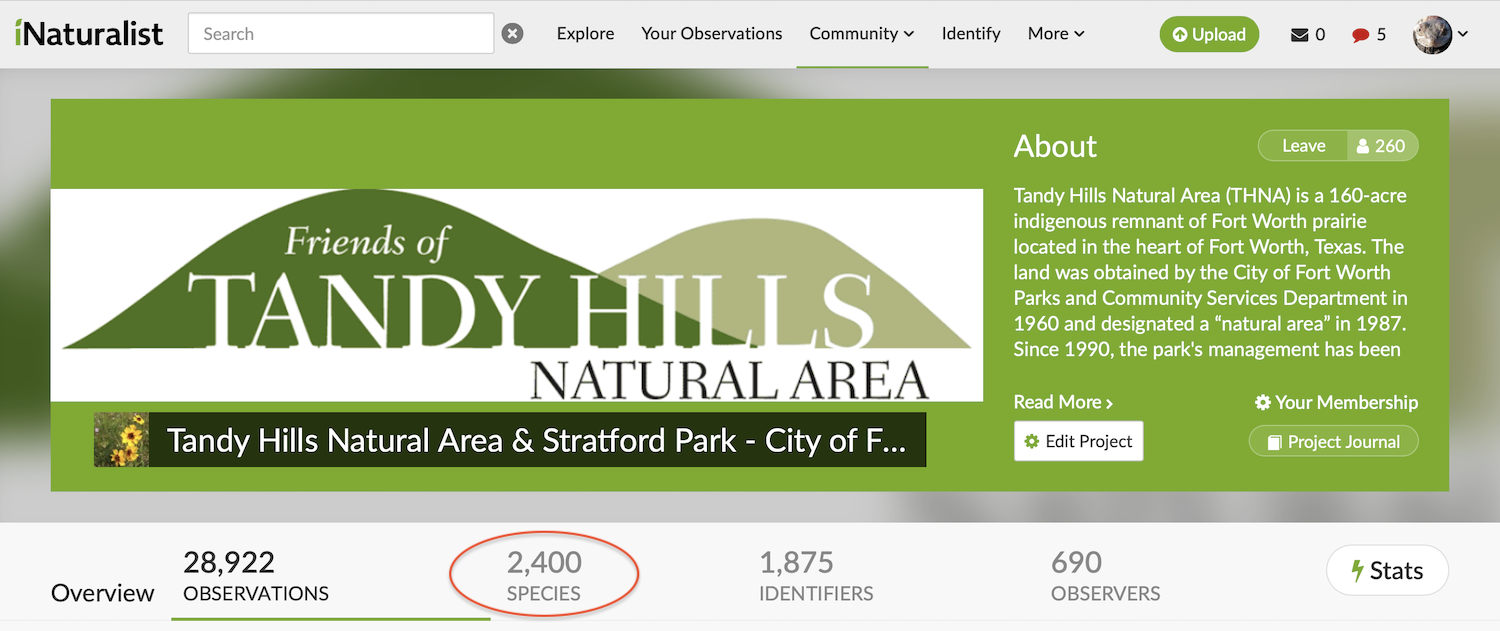1500x631 pixels.
Task: View the 2,400 Species tab
Action: click(x=544, y=576)
